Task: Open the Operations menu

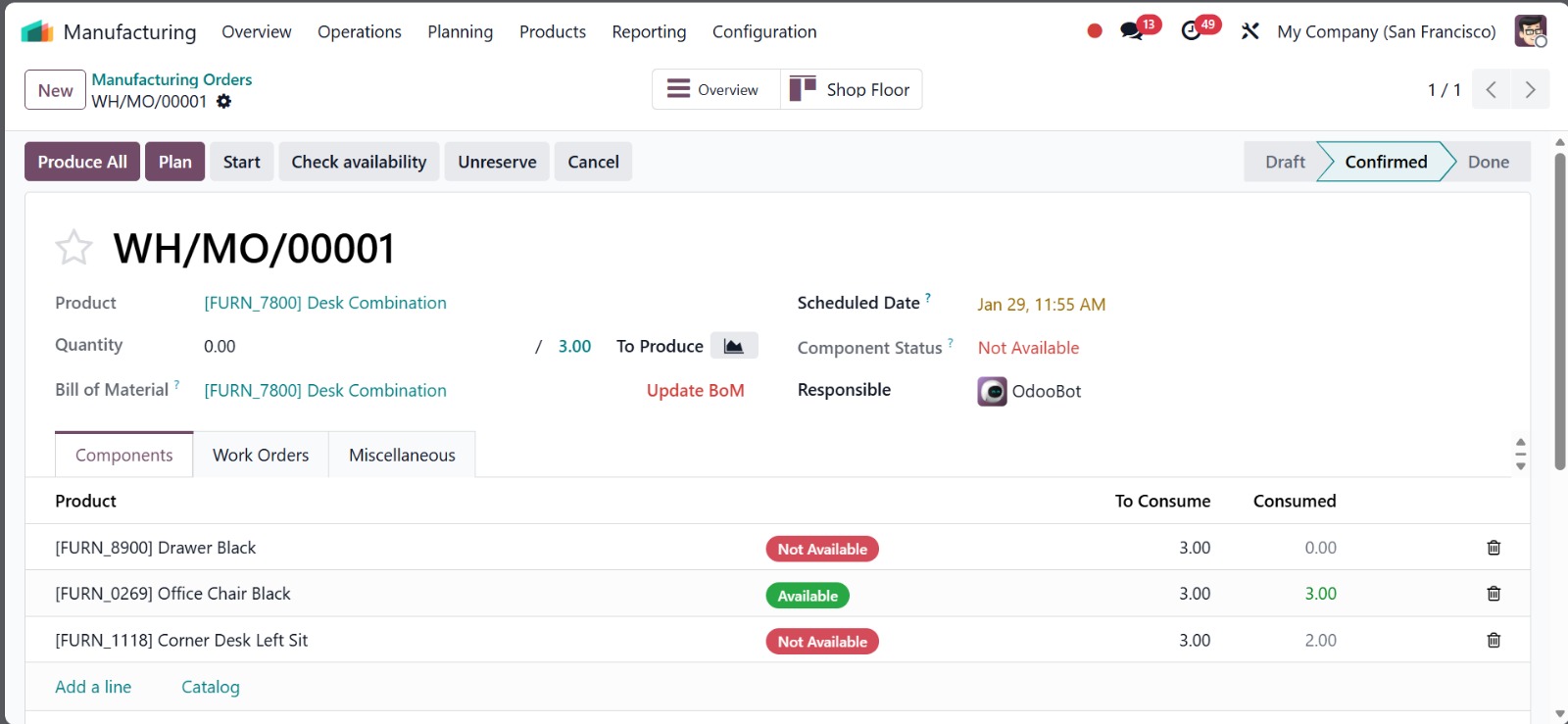Action: 359,31
